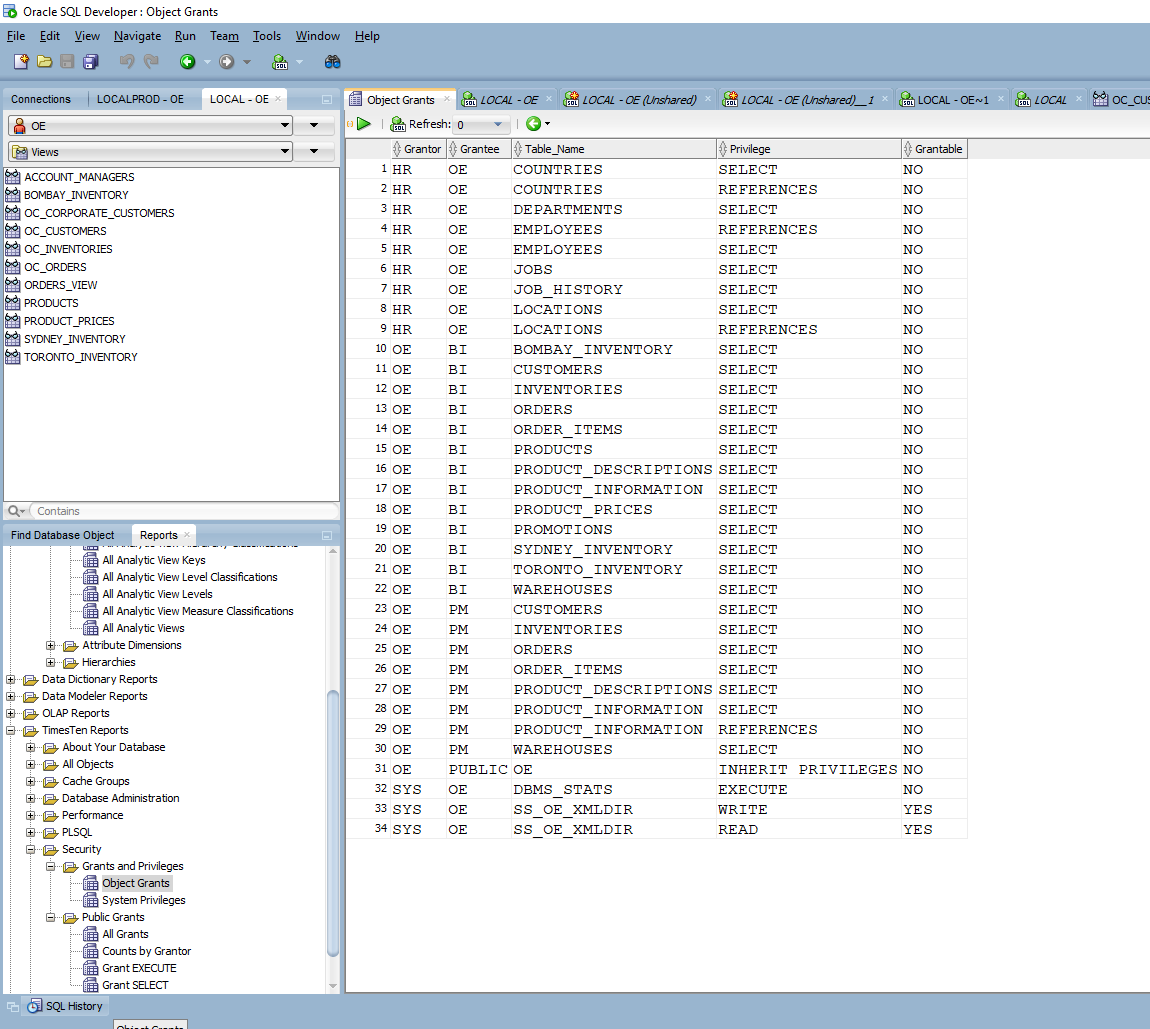This screenshot has height=1029, width=1150.
Task: Click the icon left of SQL History
Action: pos(12,1006)
